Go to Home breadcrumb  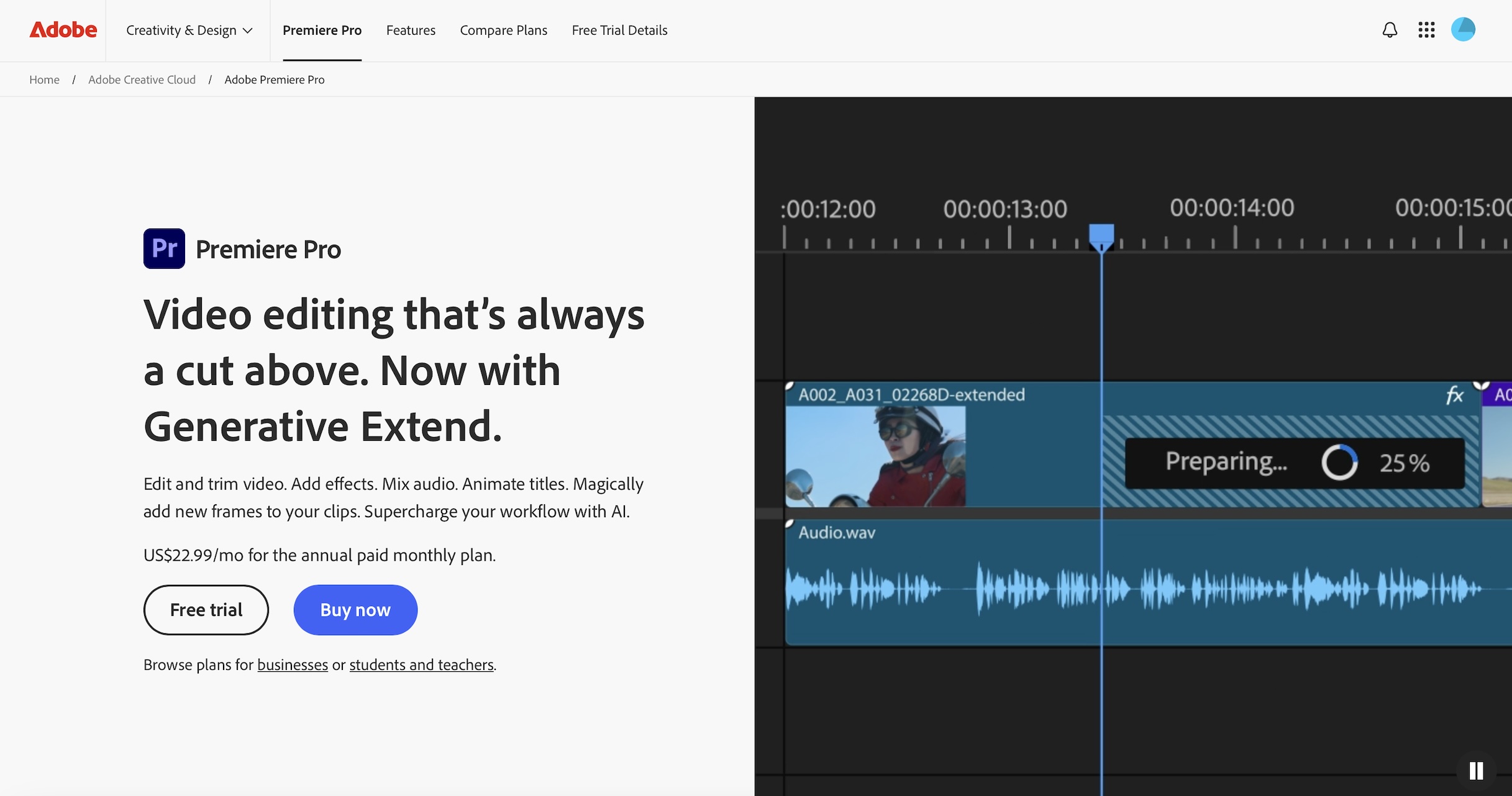tap(44, 79)
